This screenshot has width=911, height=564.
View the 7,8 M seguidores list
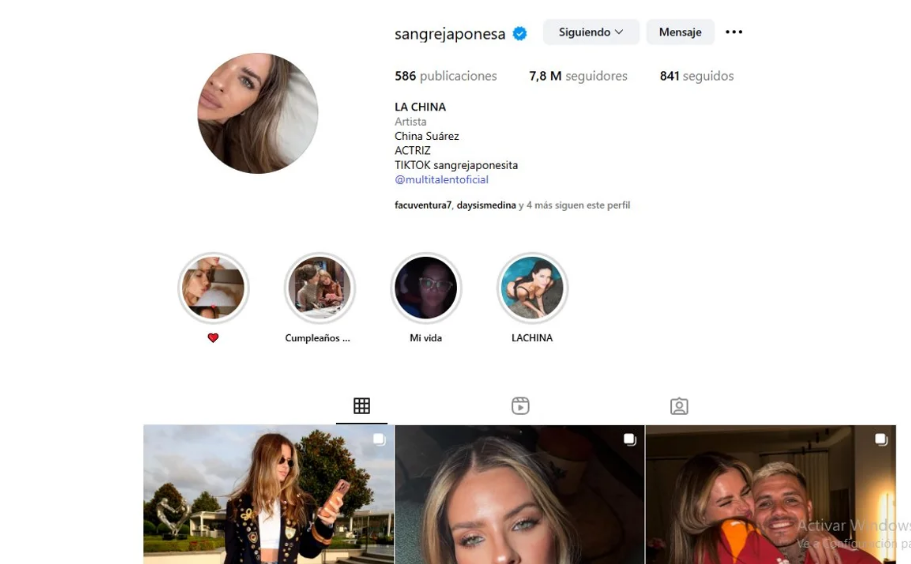(578, 76)
